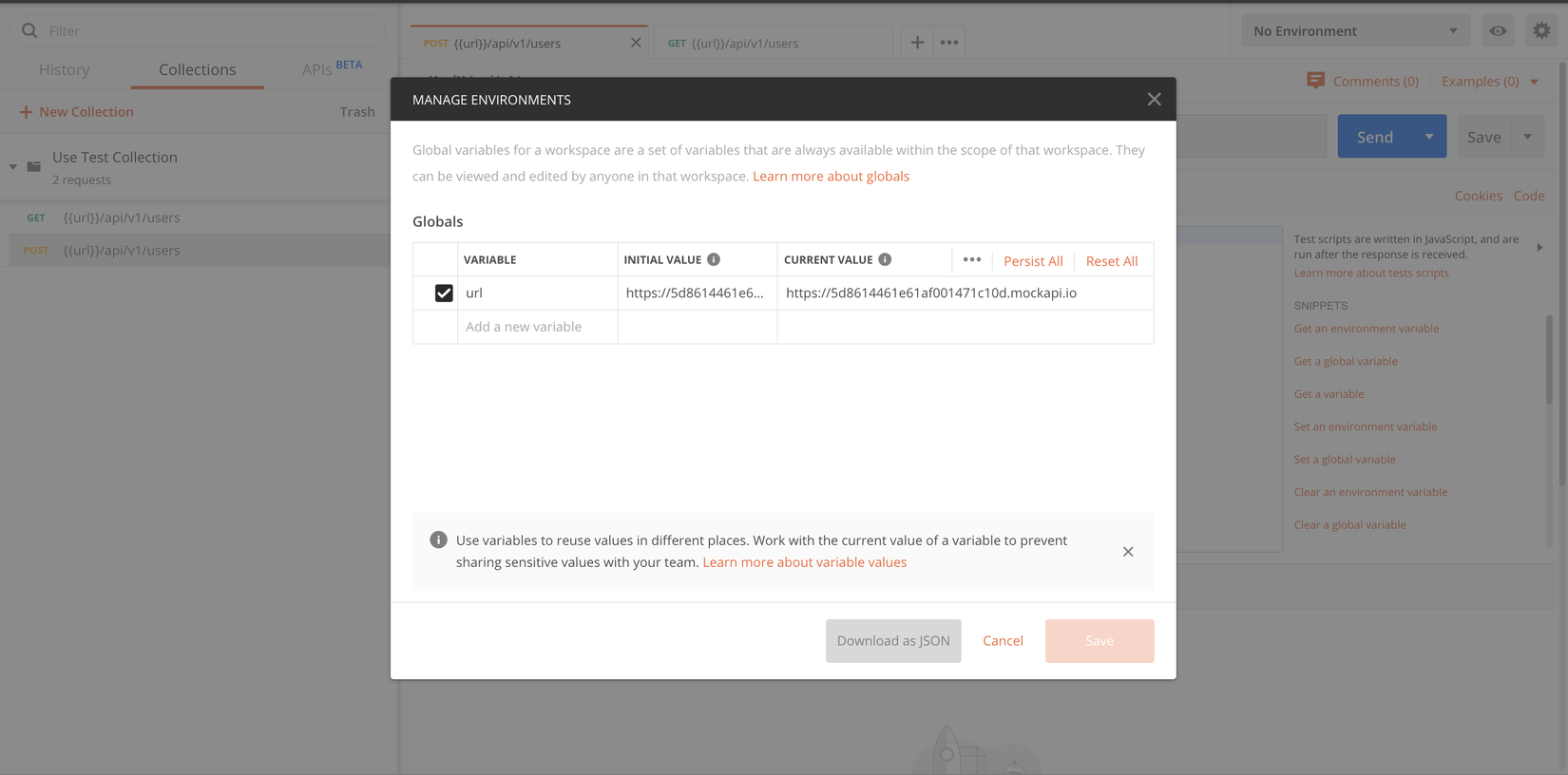Expand the Send button dropdown arrow
Screen dimensions: 1568x775
[x=1429, y=137]
